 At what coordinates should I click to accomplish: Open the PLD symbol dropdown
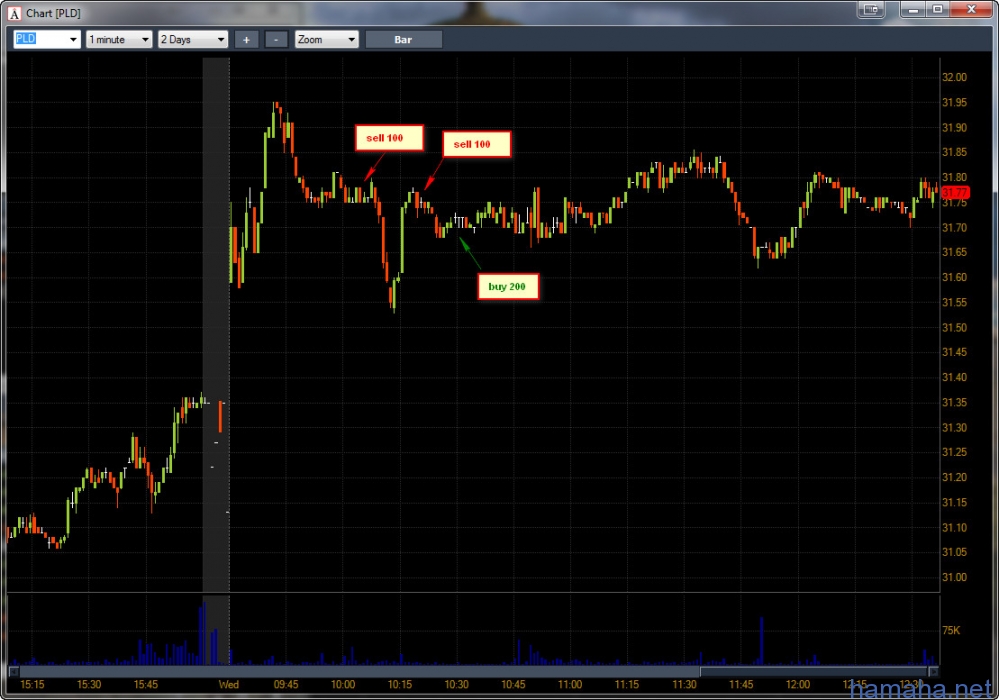[73, 40]
